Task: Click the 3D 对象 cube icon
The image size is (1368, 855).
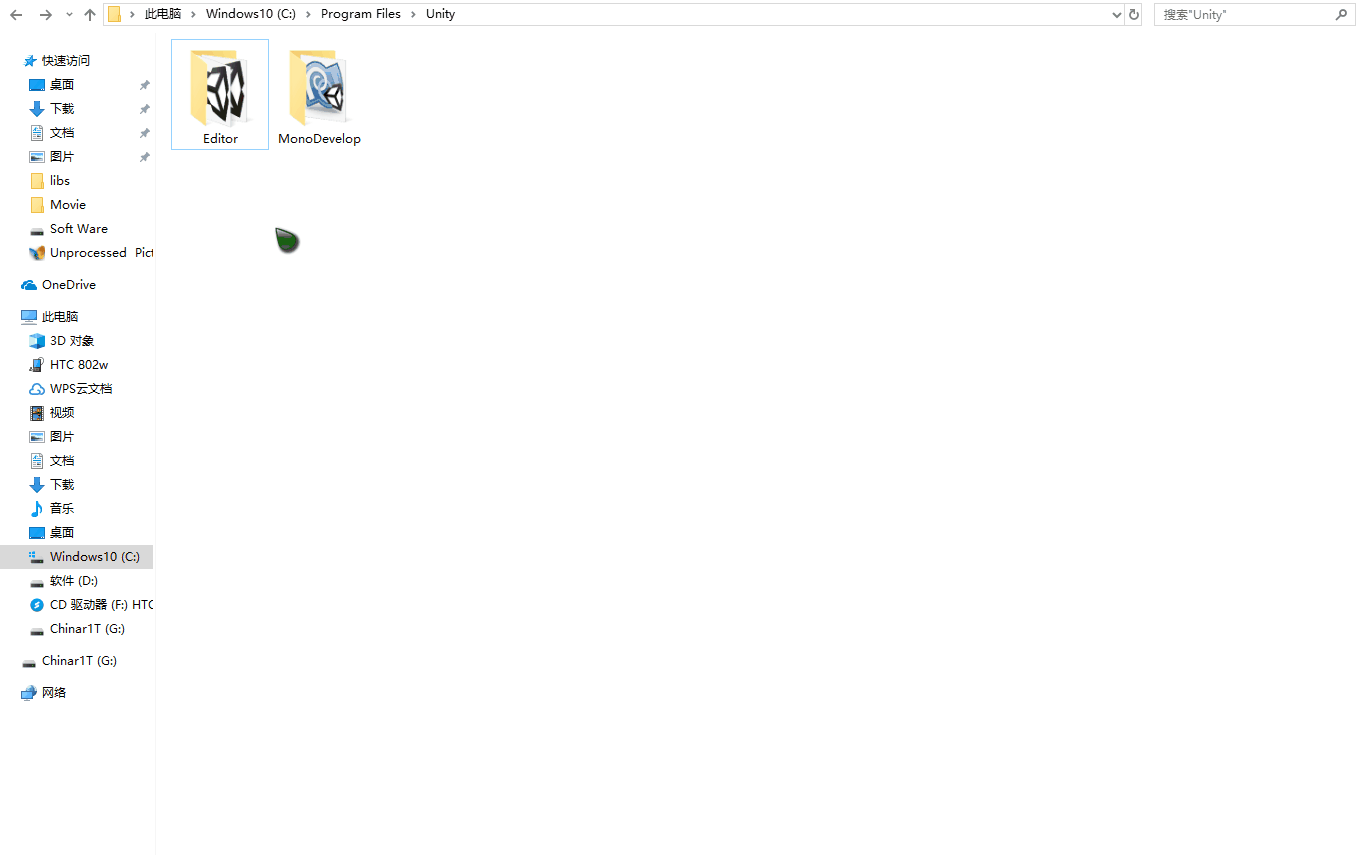Action: [37, 341]
